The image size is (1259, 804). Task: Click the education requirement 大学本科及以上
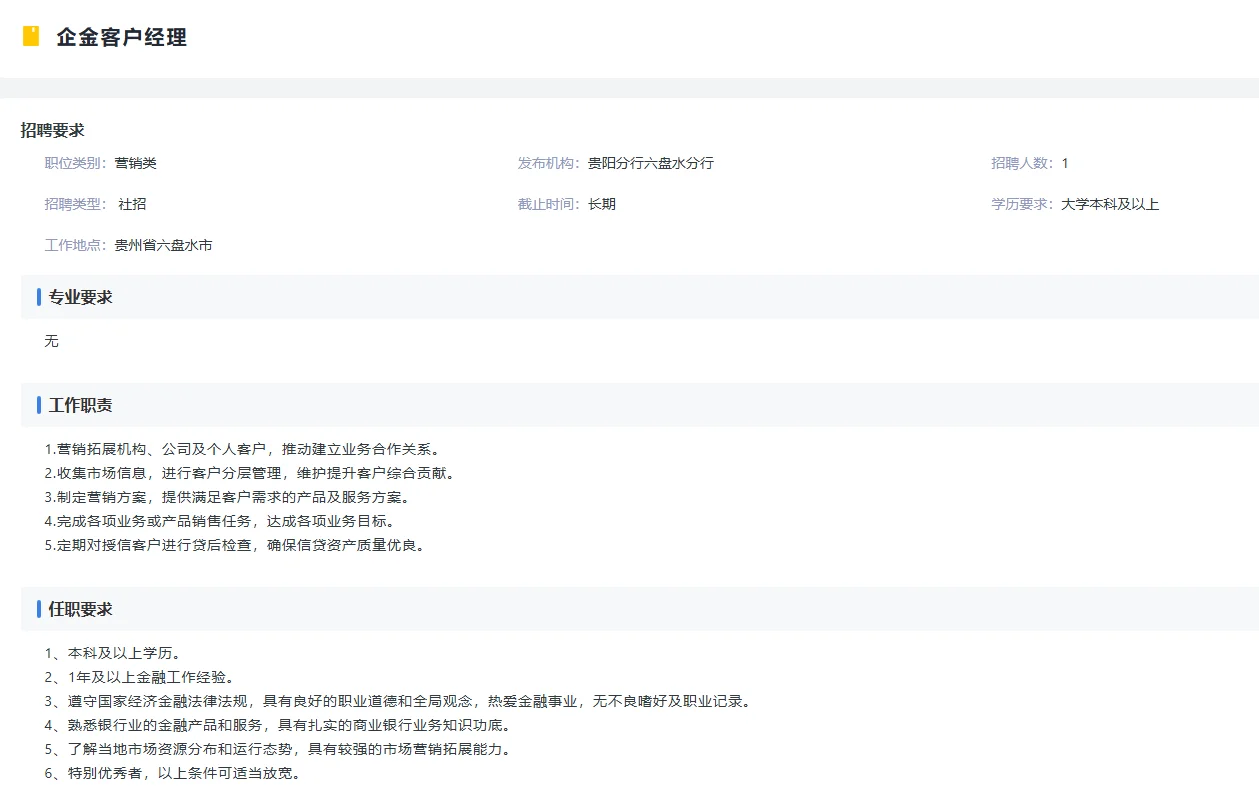point(1114,203)
